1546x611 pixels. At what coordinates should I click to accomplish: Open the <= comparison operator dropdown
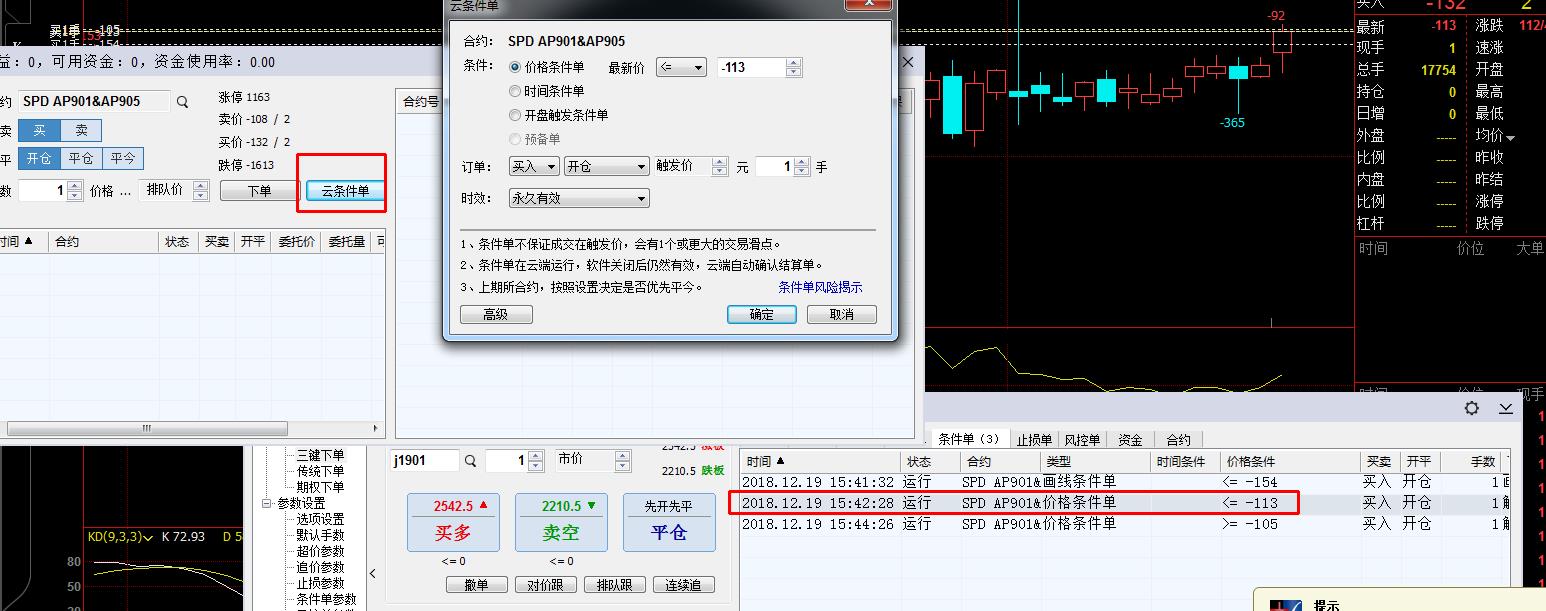(x=681, y=68)
